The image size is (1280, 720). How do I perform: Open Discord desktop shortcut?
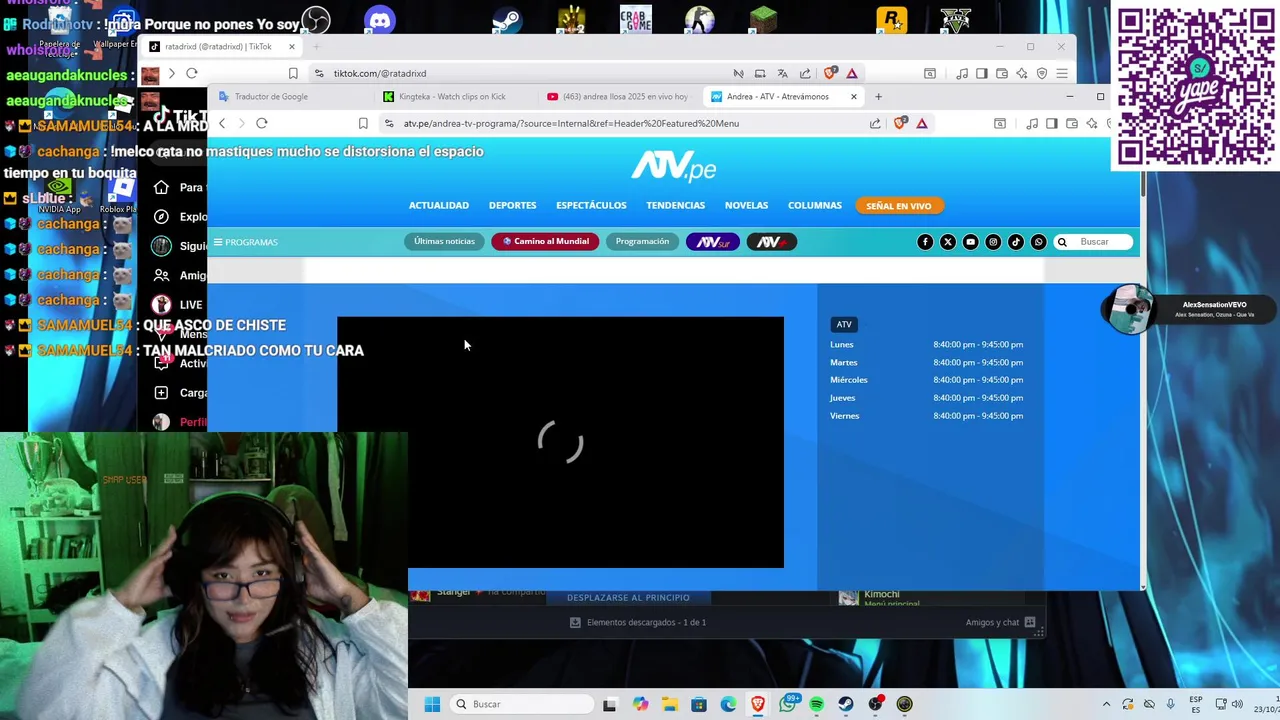coord(380,20)
